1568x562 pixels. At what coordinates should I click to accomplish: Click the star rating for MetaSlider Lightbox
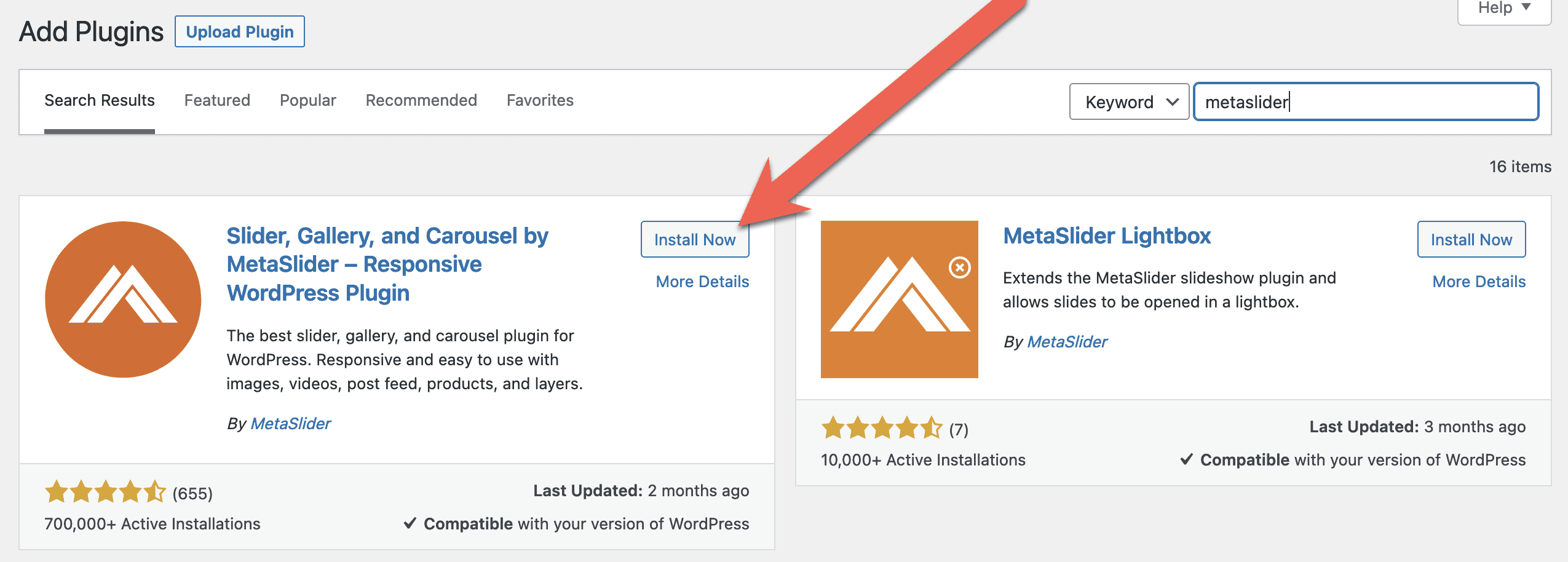(882, 428)
